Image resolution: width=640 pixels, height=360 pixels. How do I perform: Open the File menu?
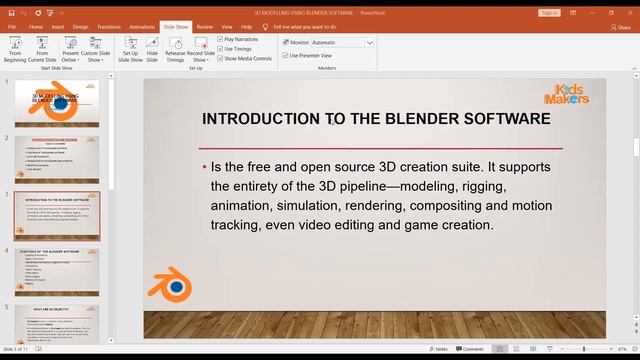click(12, 27)
